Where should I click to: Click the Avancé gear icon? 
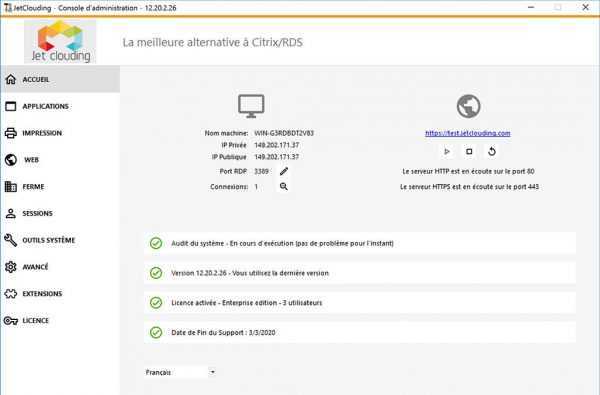[x=11, y=267]
